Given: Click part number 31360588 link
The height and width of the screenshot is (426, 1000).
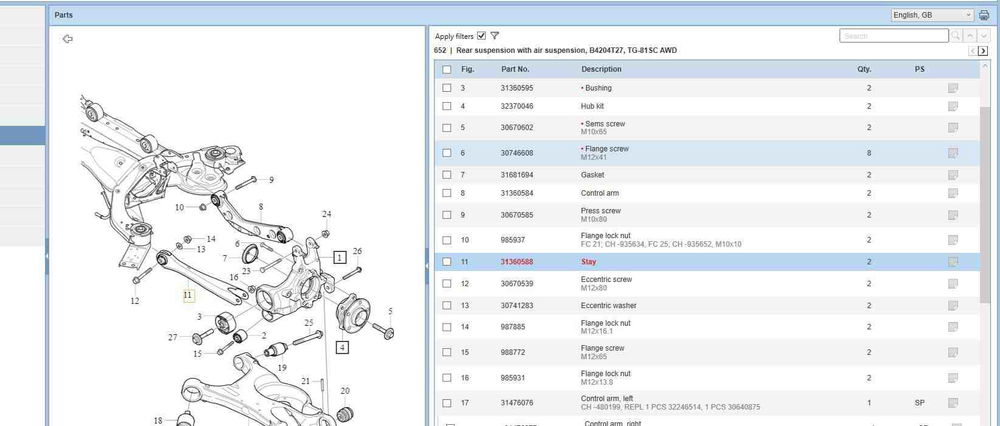Looking at the screenshot, I should (x=519, y=262).
